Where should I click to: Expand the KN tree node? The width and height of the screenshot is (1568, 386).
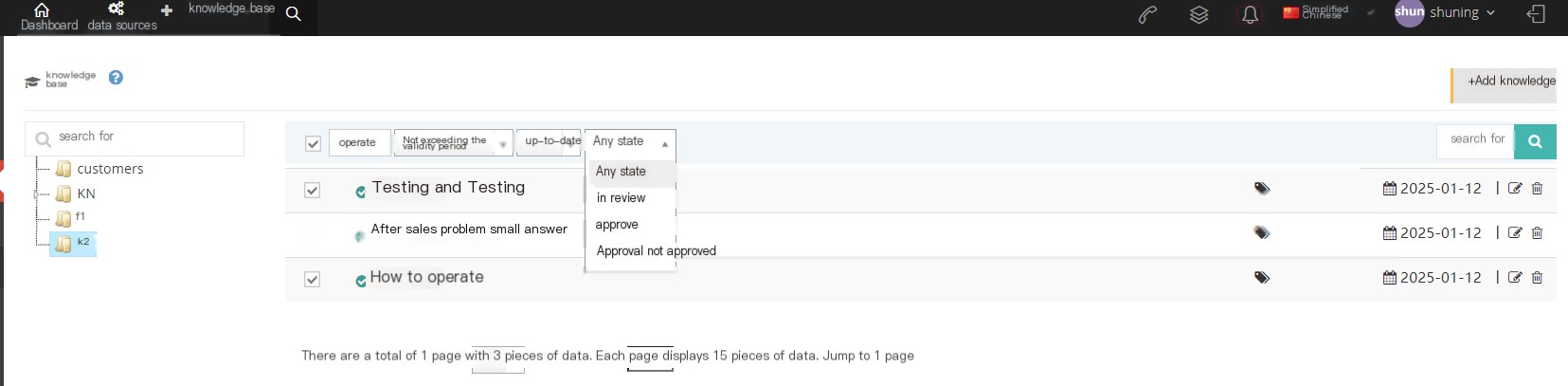tap(36, 193)
